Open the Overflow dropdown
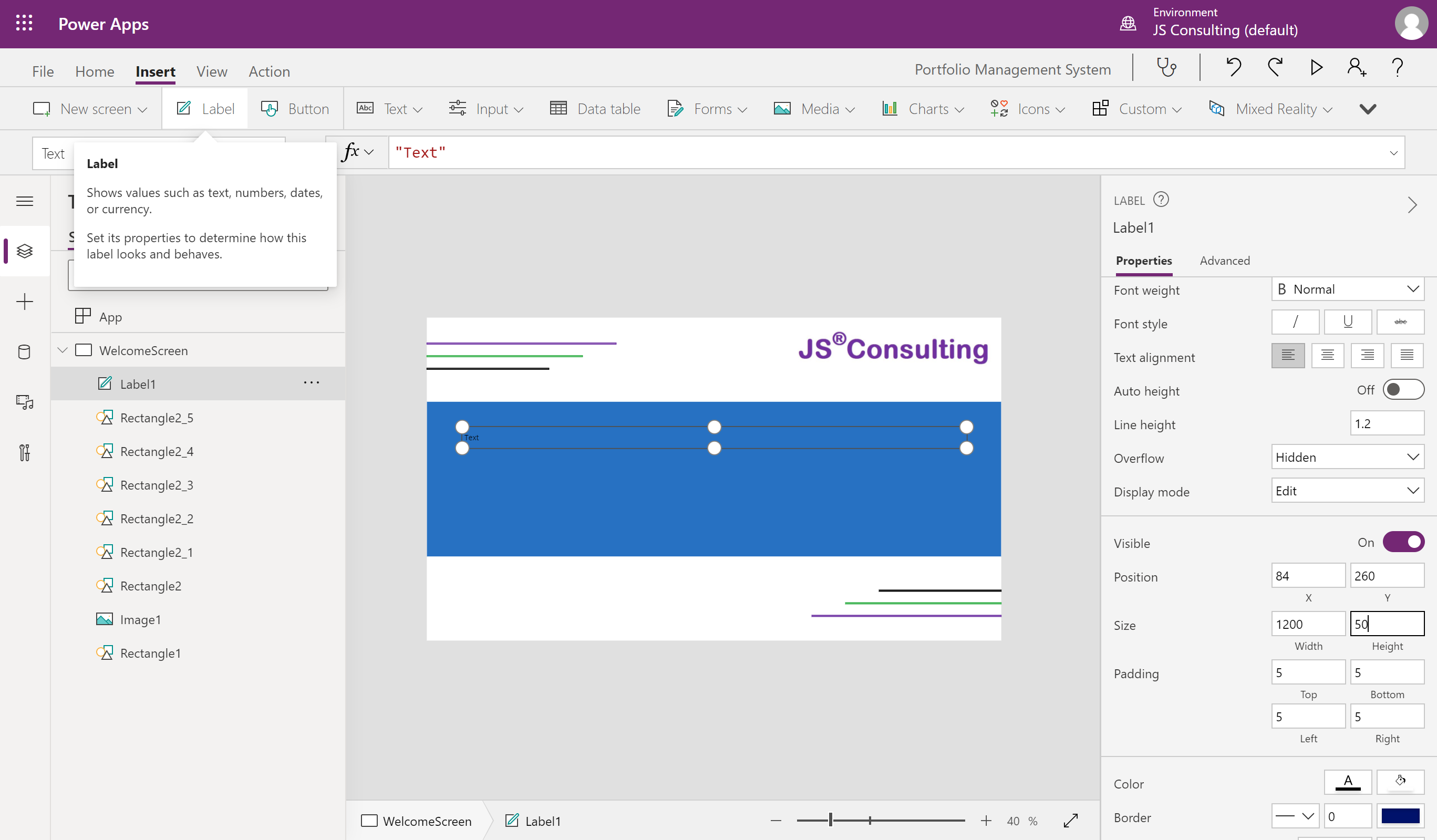This screenshot has width=1437, height=840. tap(1348, 458)
